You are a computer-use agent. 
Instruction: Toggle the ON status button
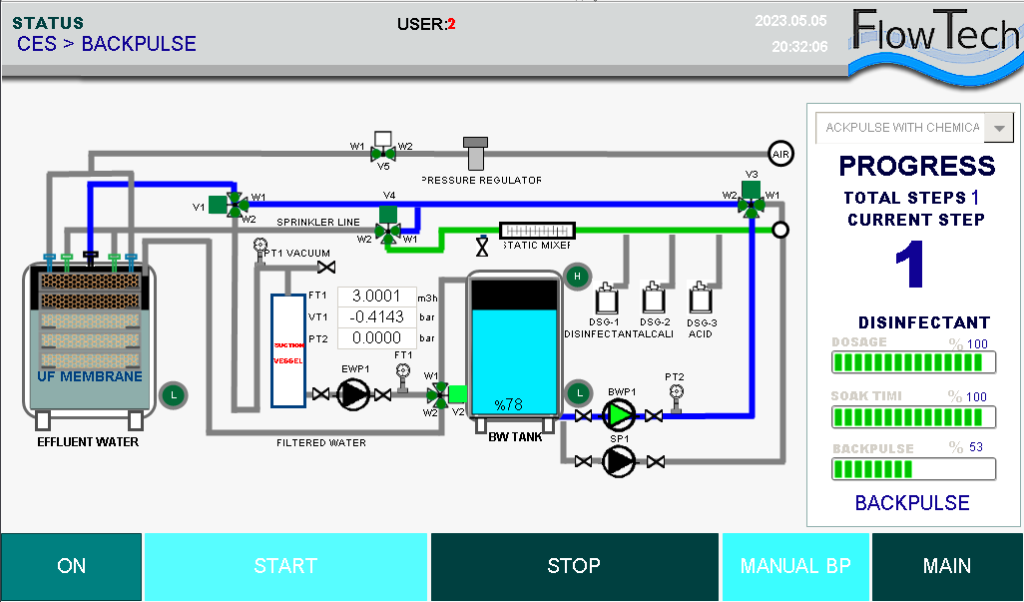coord(72,566)
